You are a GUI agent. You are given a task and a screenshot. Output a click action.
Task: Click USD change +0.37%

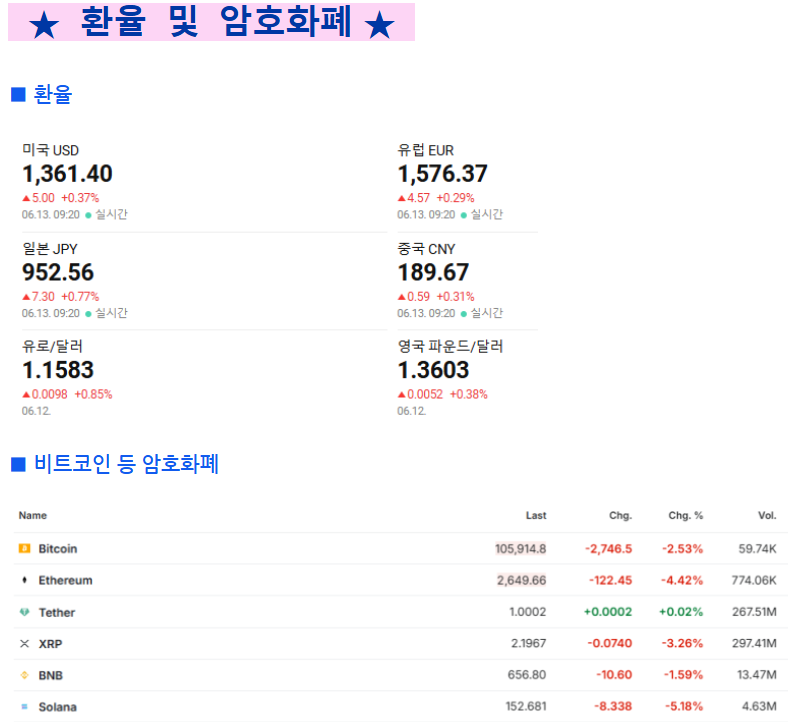pyautogui.click(x=80, y=198)
